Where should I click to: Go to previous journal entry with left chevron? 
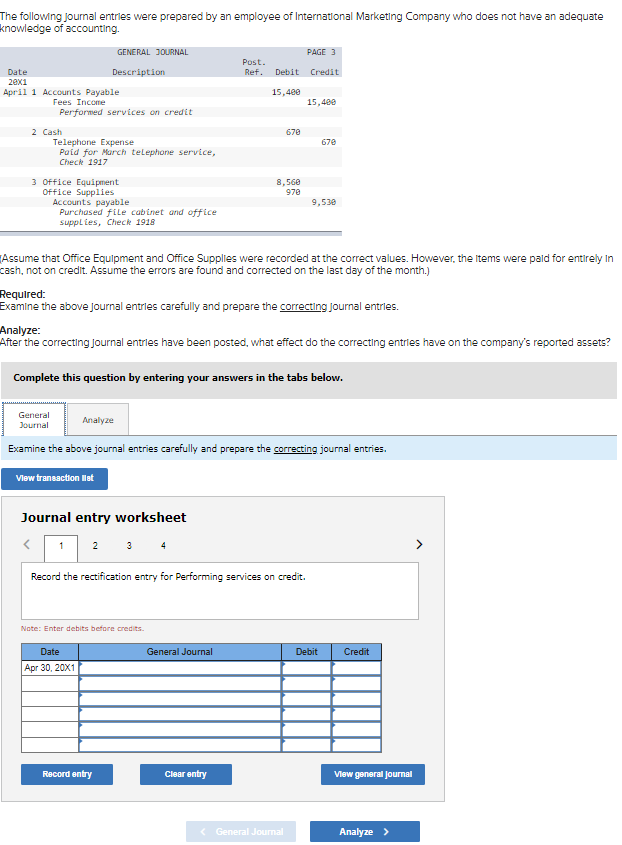coord(26,544)
